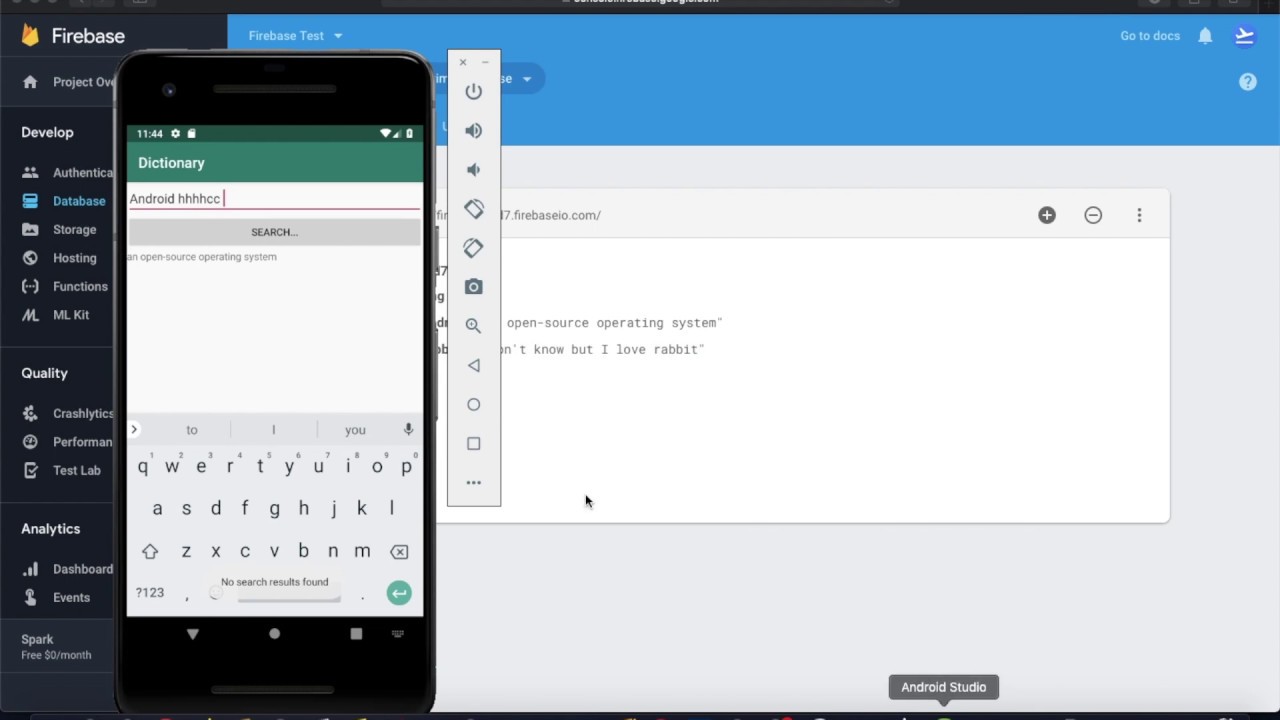Click the Firebase flame logo
Screen dimensions: 1280x720
coord(30,36)
